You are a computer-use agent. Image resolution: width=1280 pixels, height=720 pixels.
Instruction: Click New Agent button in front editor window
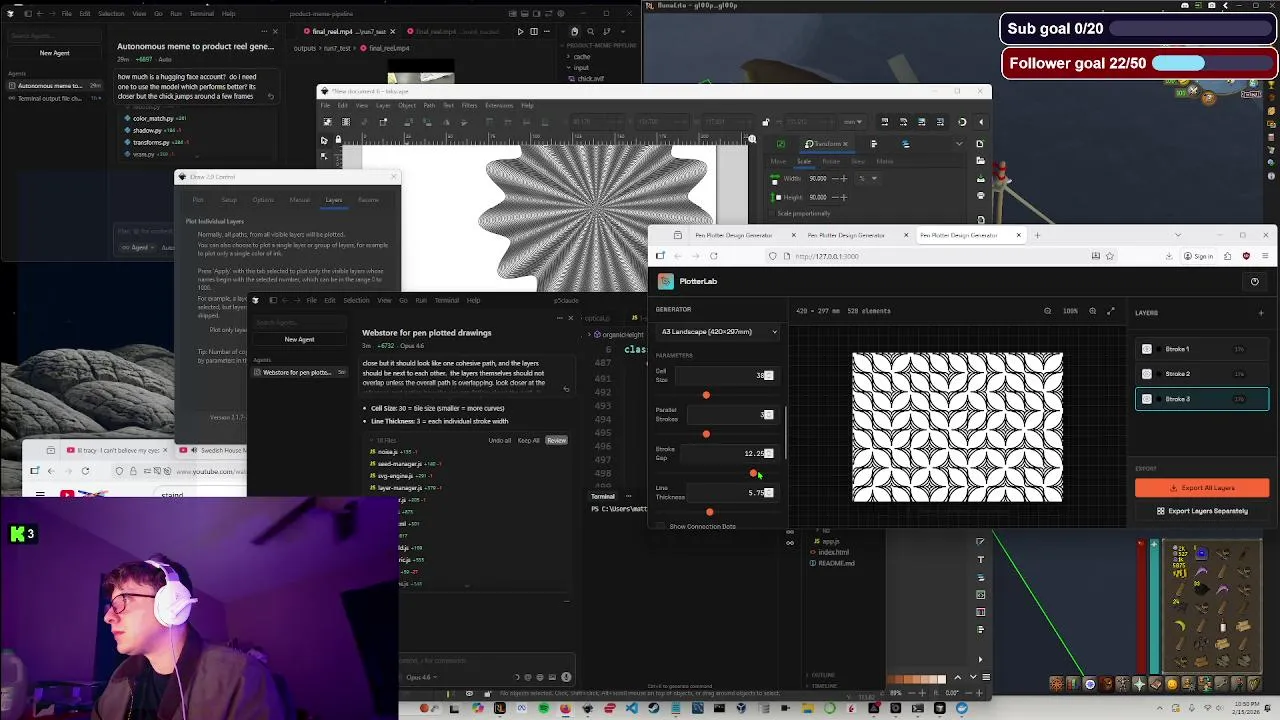point(299,339)
